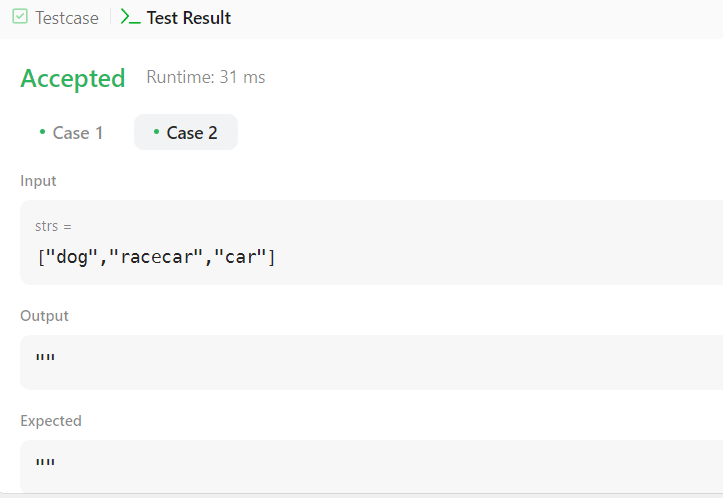723x498 pixels.
Task: Click the empty string in Expected box
Action: [45, 462]
